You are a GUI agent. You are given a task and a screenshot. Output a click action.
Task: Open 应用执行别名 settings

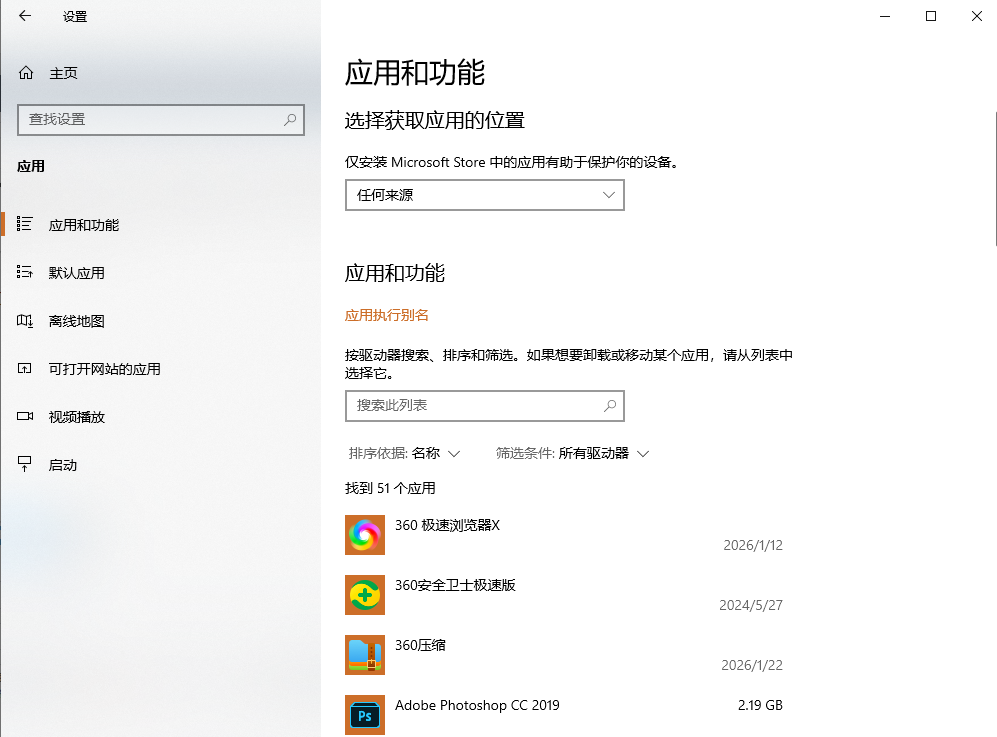point(386,315)
